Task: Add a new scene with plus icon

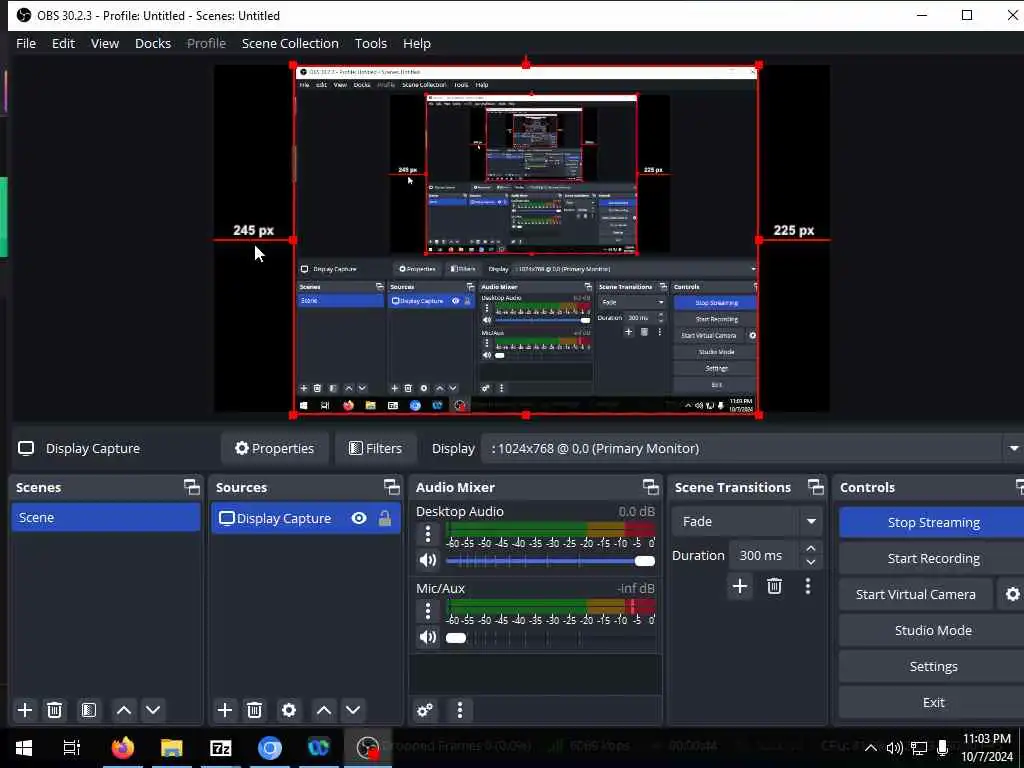Action: coord(25,710)
